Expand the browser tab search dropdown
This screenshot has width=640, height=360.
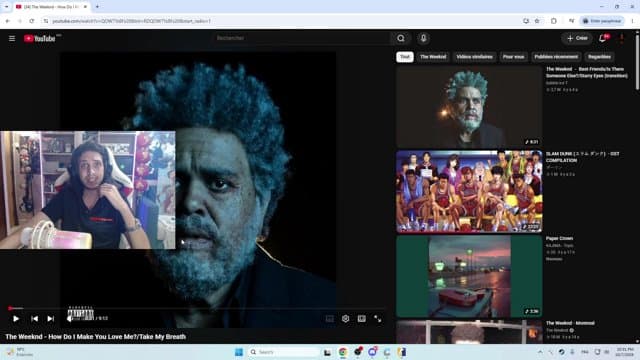click(x=6, y=7)
